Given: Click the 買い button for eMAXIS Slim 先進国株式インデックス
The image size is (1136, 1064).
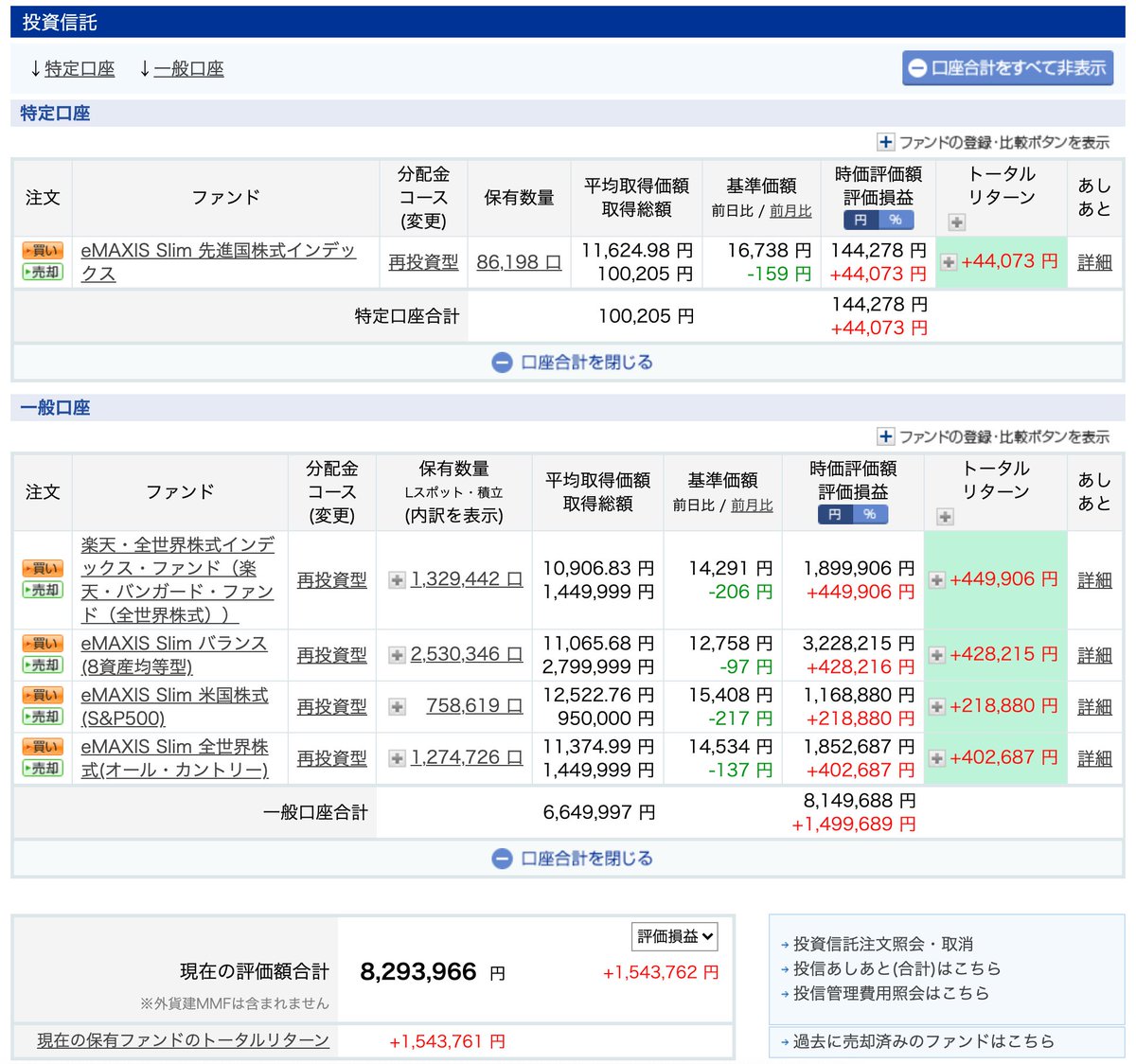Looking at the screenshot, I should pos(43,251).
